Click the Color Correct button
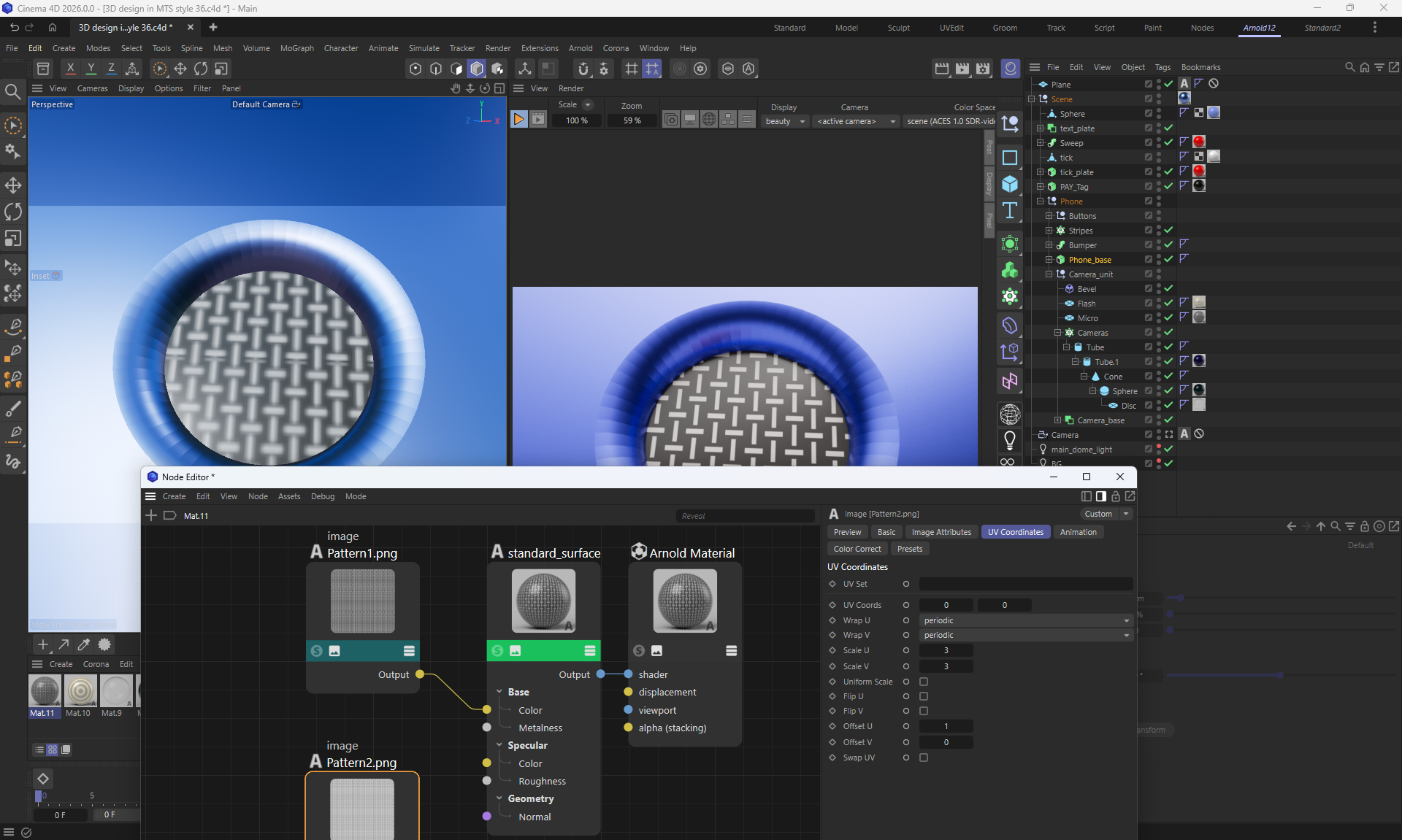Viewport: 1402px width, 840px height. tap(857, 549)
